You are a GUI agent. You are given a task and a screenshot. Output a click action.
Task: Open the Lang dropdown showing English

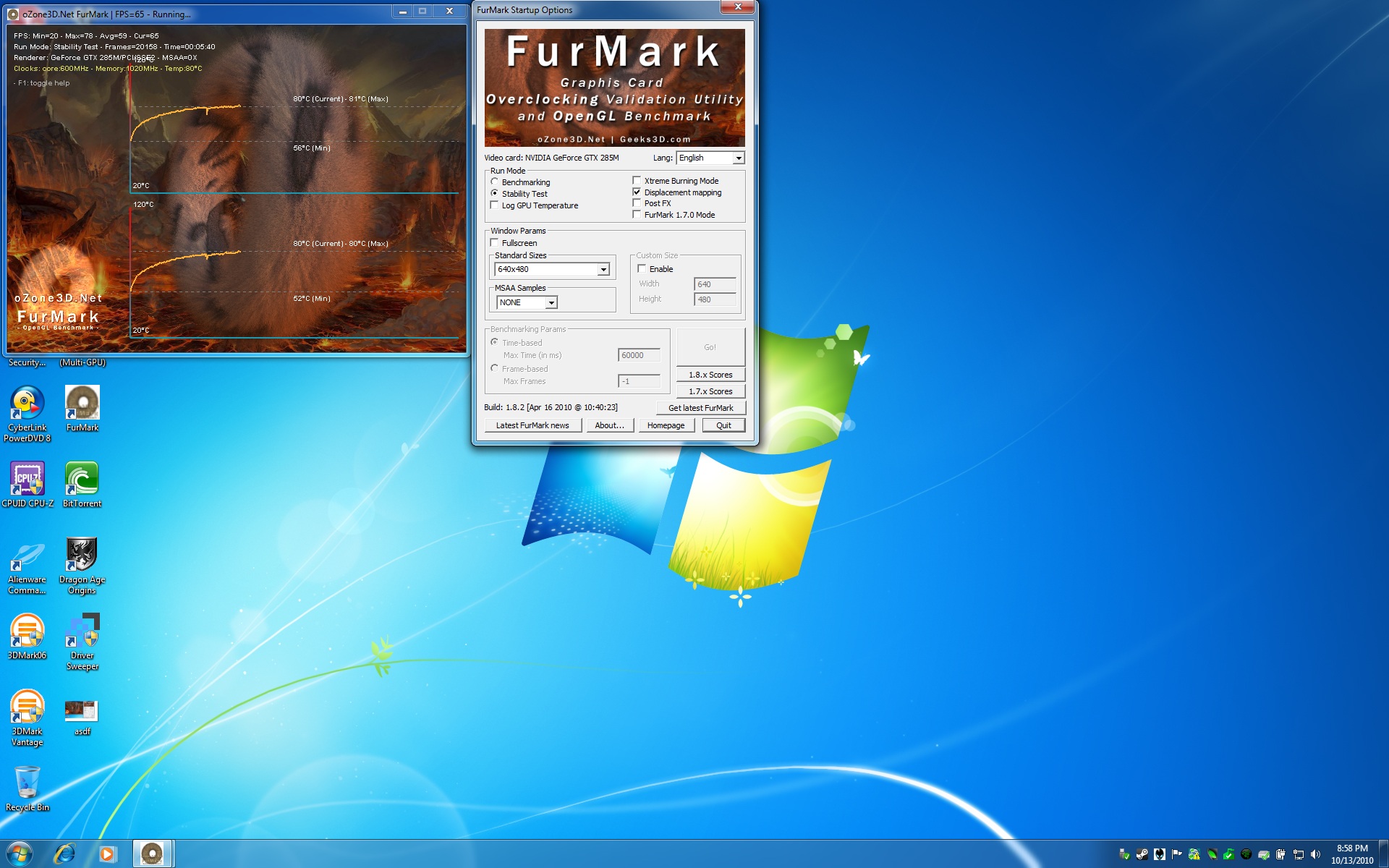(x=710, y=158)
